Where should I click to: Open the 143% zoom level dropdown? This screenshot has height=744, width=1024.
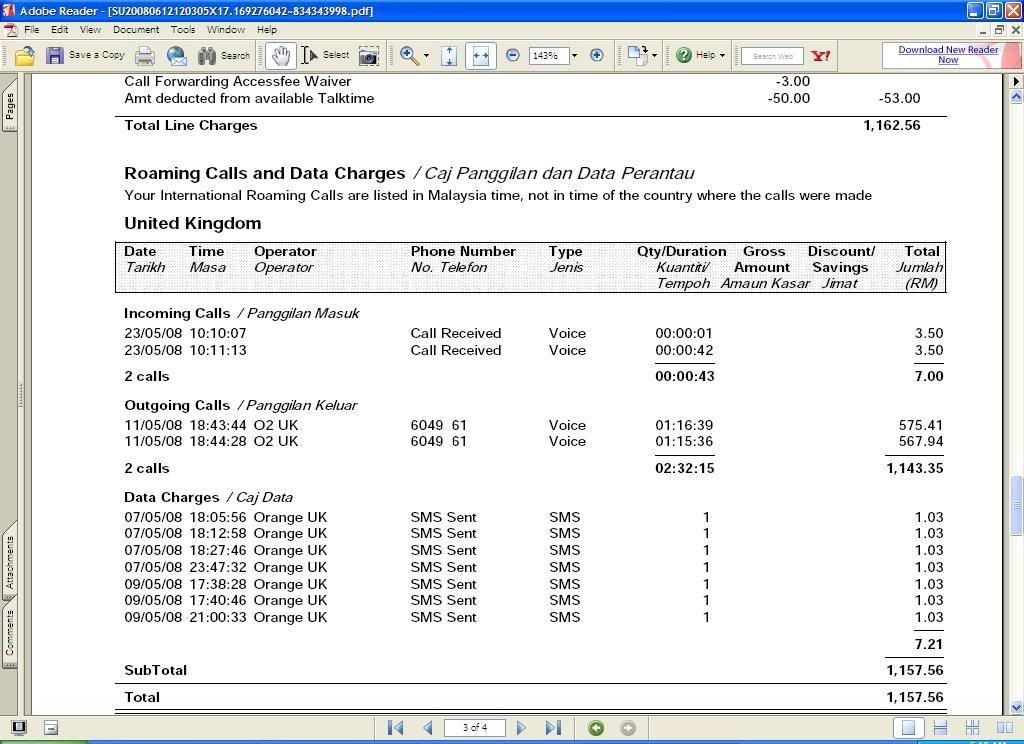pos(576,56)
